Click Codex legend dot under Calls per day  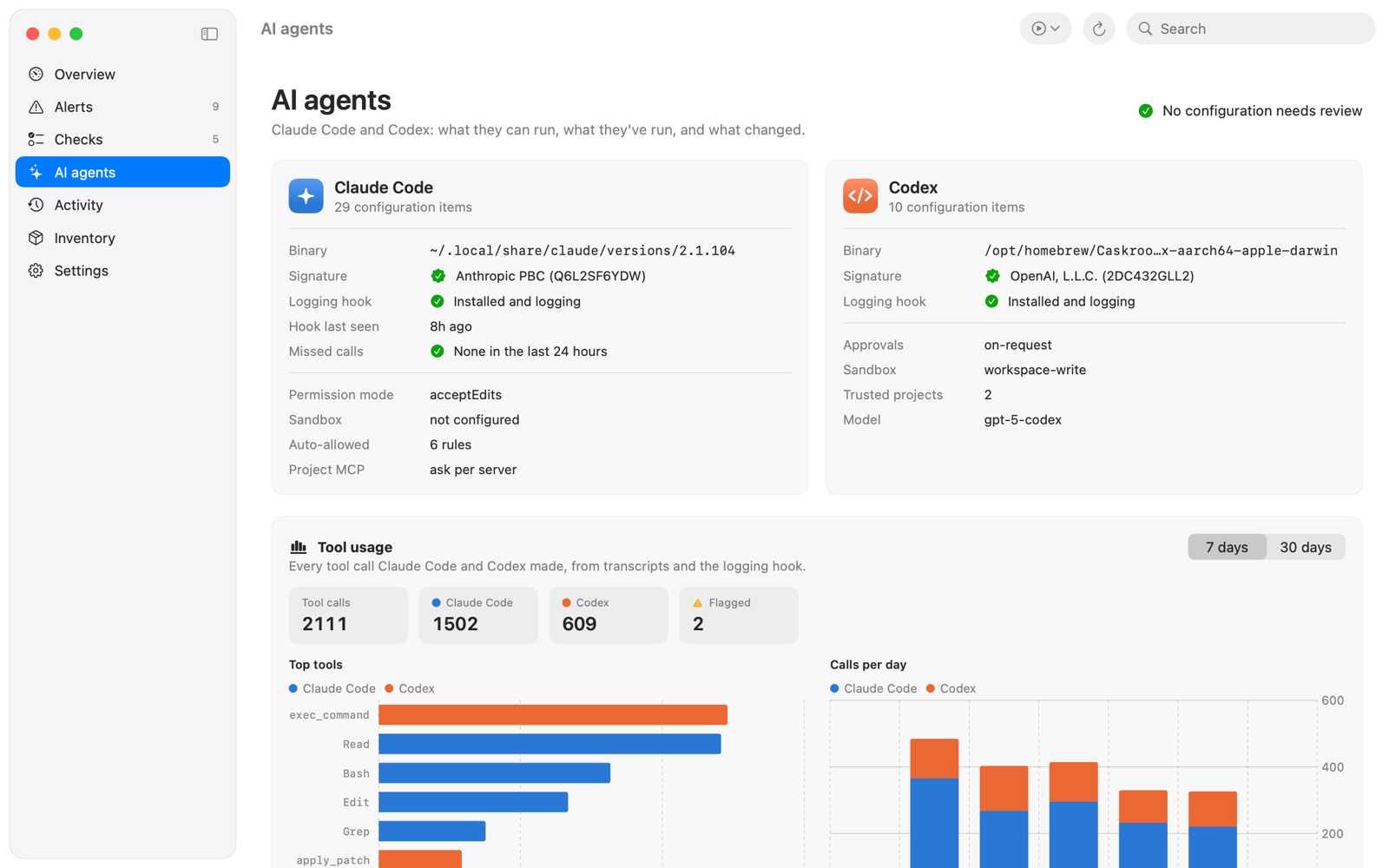point(931,688)
